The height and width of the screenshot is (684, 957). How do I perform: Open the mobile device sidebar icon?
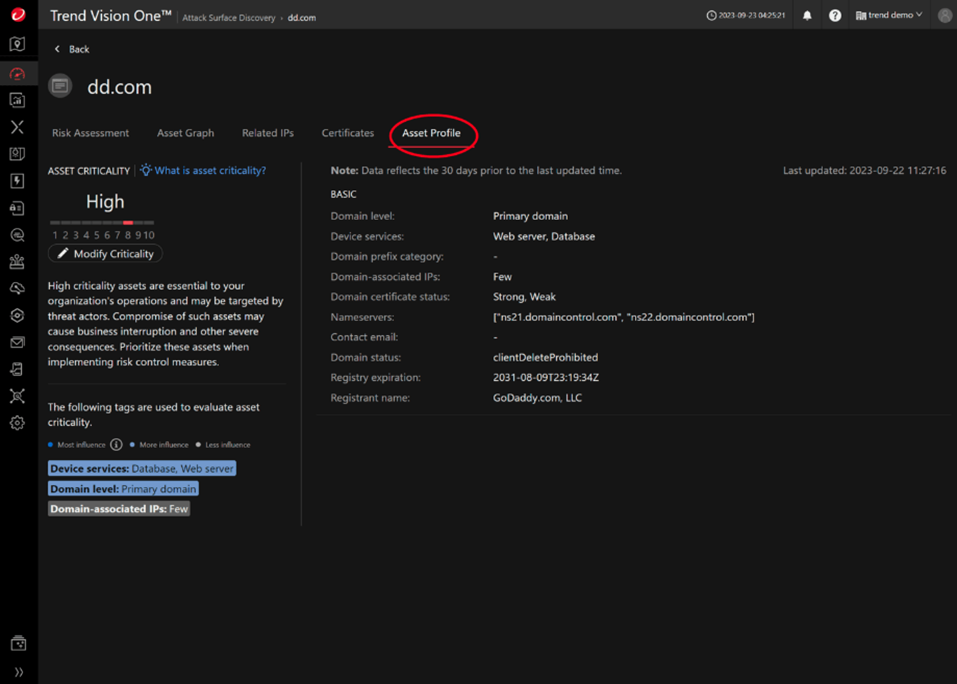click(x=18, y=369)
